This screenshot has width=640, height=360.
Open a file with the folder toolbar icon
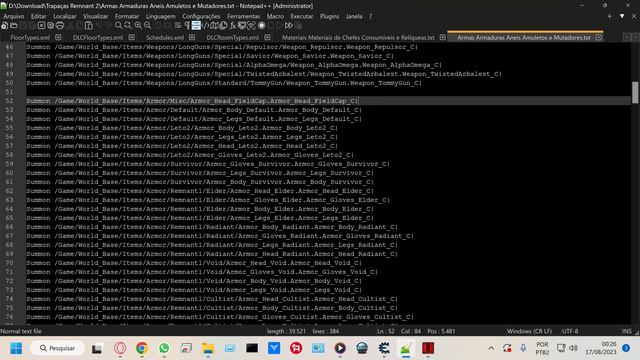(x=13, y=25)
